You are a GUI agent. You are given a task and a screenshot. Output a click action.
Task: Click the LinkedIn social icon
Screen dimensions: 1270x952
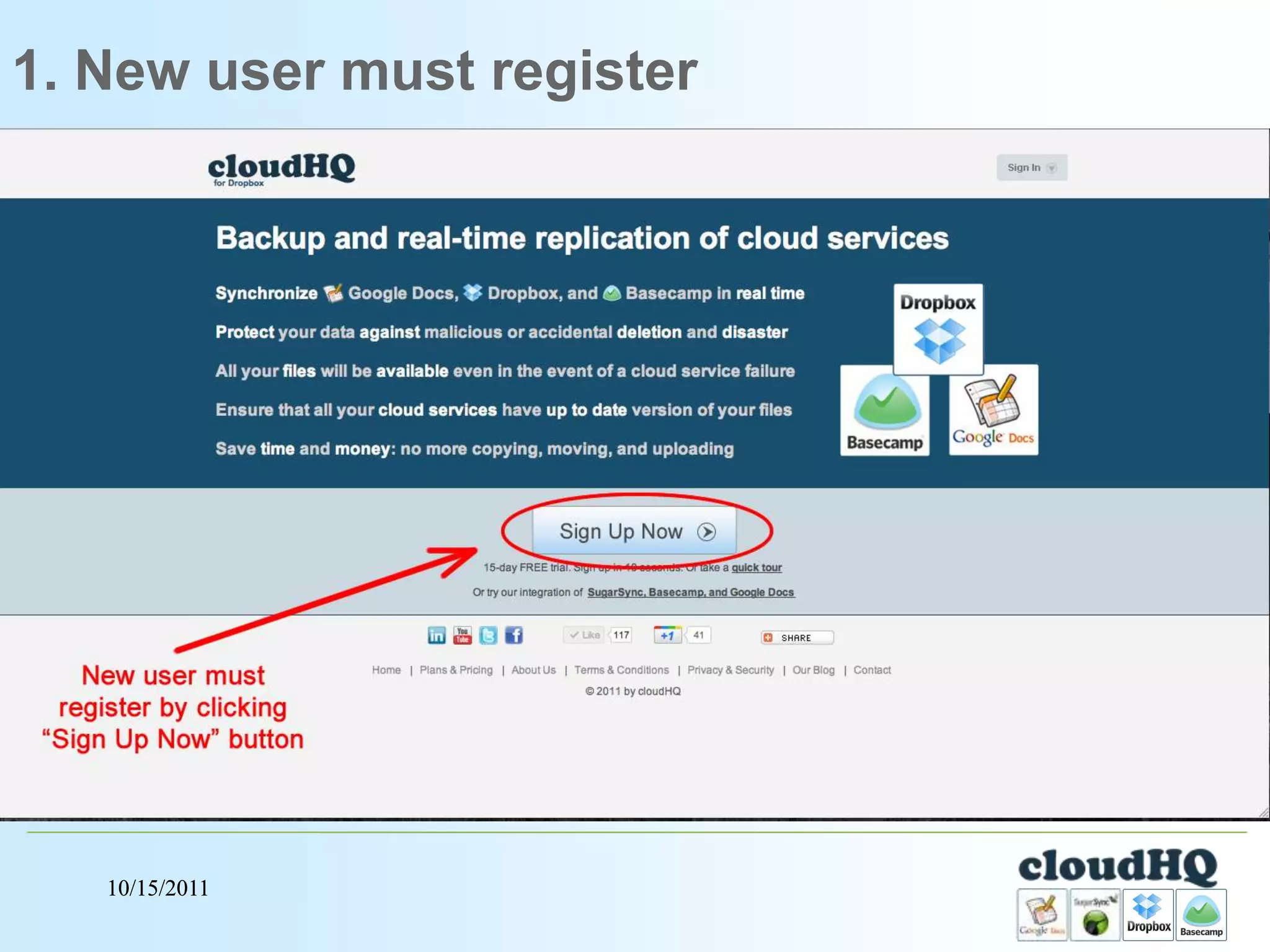pos(437,635)
